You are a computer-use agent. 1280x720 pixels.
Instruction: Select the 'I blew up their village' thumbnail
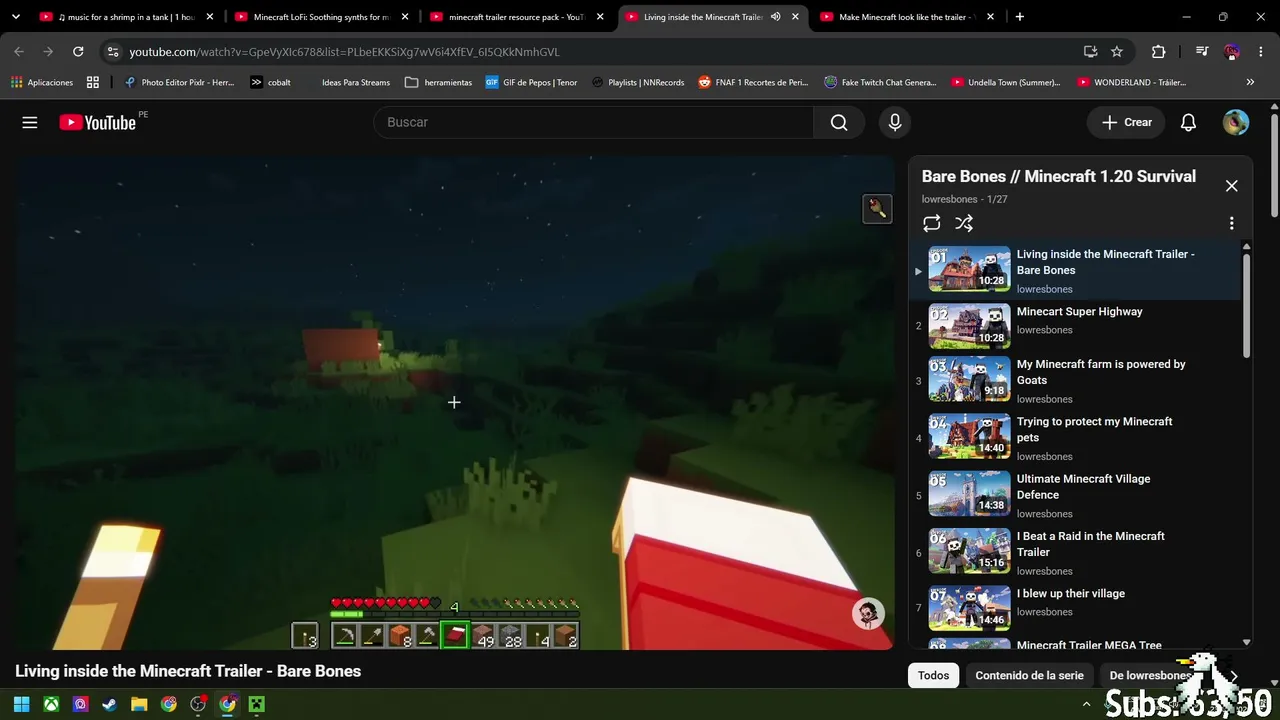tap(969, 609)
